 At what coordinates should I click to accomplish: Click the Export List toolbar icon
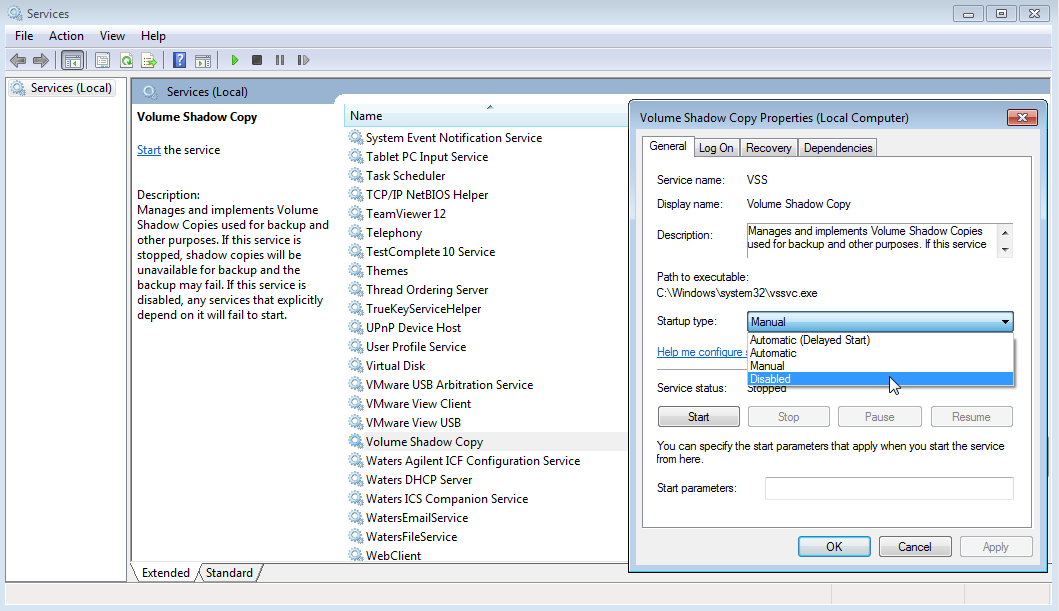149,60
